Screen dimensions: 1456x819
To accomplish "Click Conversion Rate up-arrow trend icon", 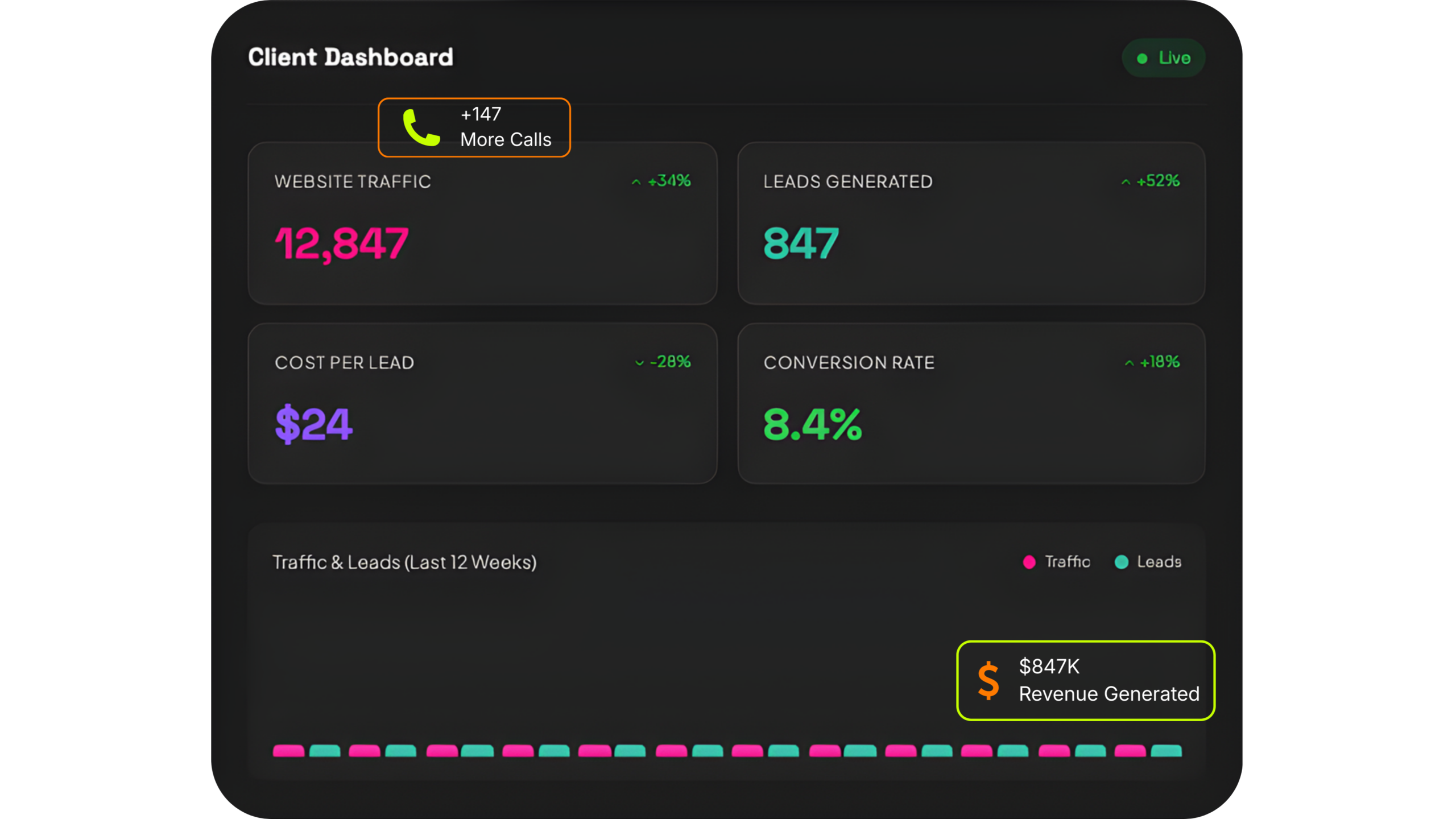I will (1129, 363).
